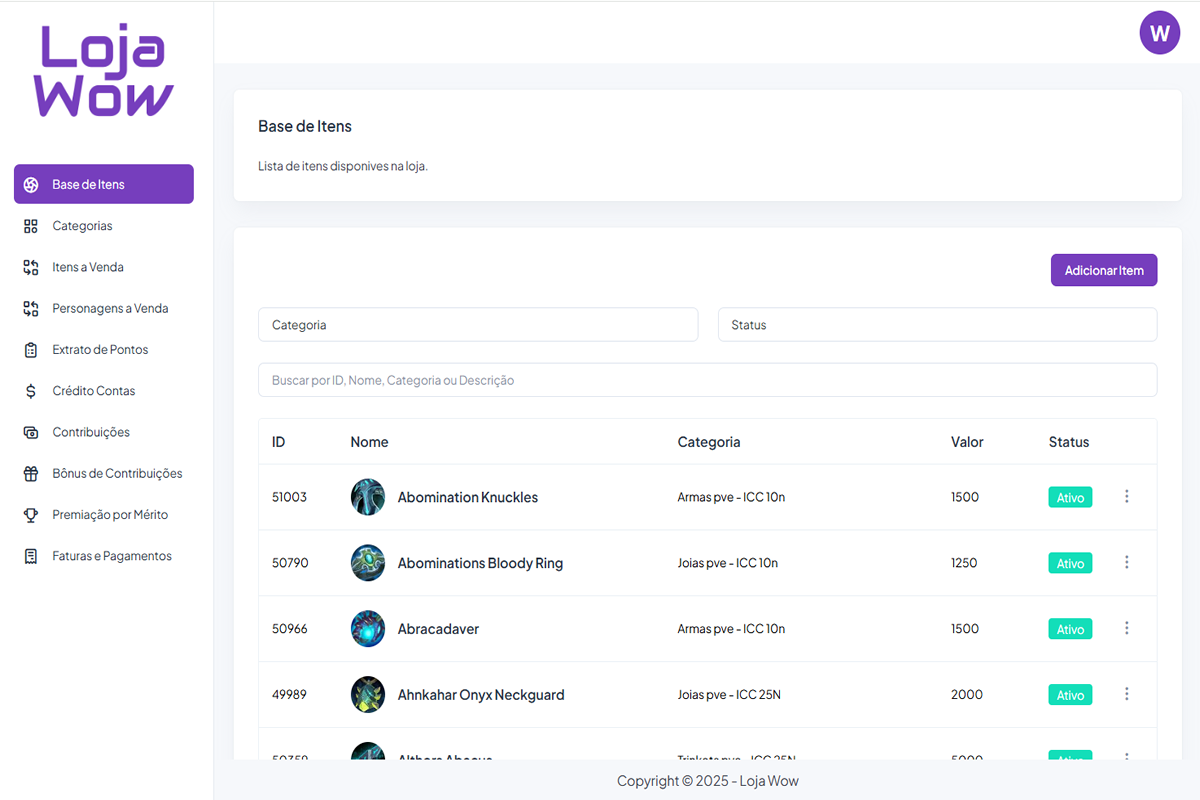The height and width of the screenshot is (800, 1200).
Task: Click the Adicionar Item button
Action: tap(1103, 270)
